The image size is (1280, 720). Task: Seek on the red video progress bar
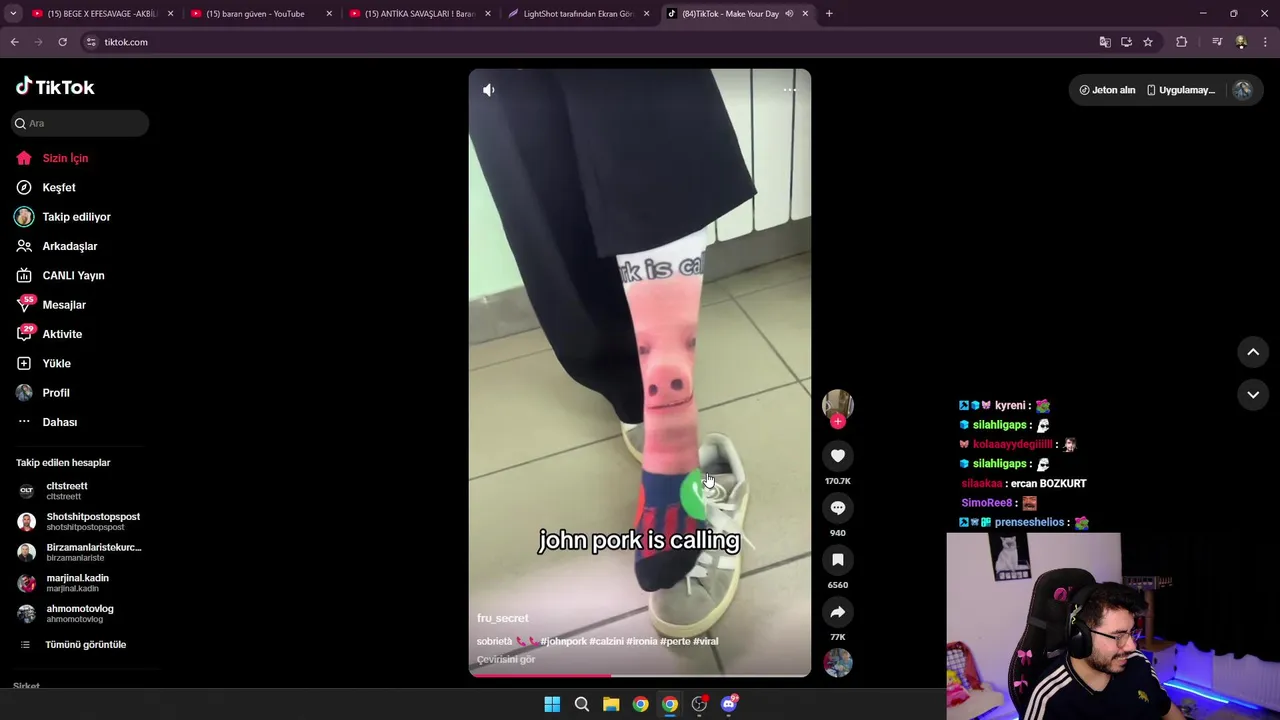click(x=640, y=675)
